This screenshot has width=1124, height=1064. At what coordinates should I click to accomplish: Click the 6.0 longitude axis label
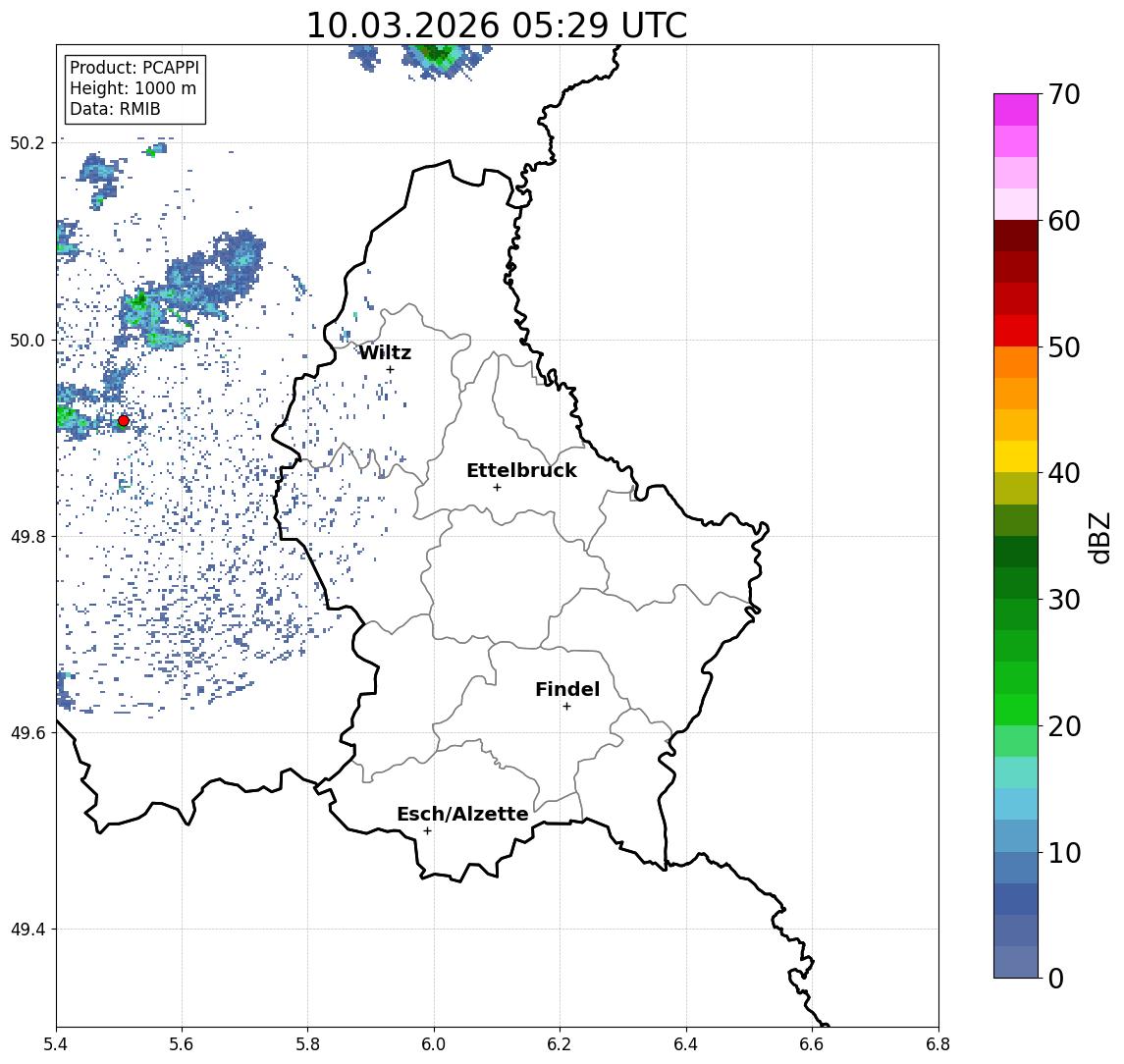[x=435, y=1044]
